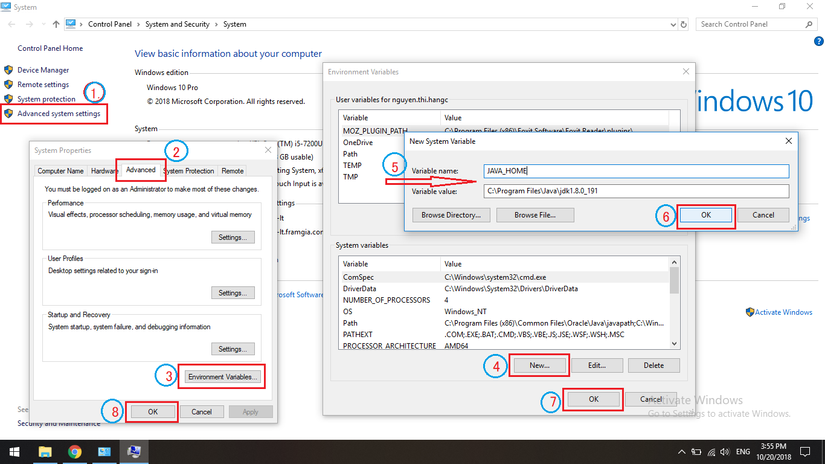Click Advanced system settings link
This screenshot has height=464, width=825.
point(58,114)
